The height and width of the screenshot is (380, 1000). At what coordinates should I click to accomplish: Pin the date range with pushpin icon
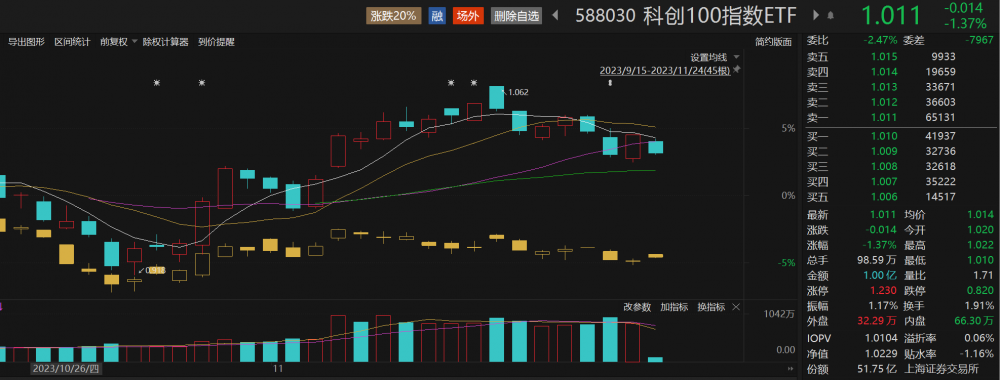[x=738, y=69]
